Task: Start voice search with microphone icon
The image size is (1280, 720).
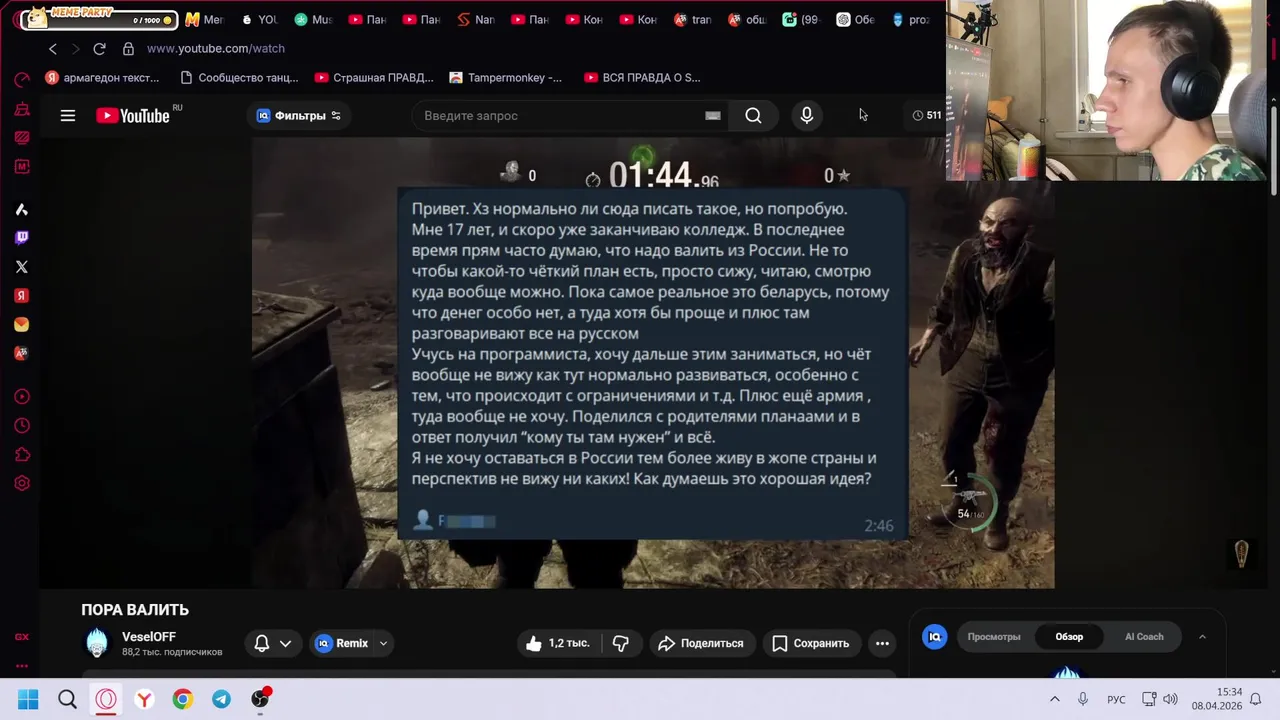Action: click(x=807, y=116)
